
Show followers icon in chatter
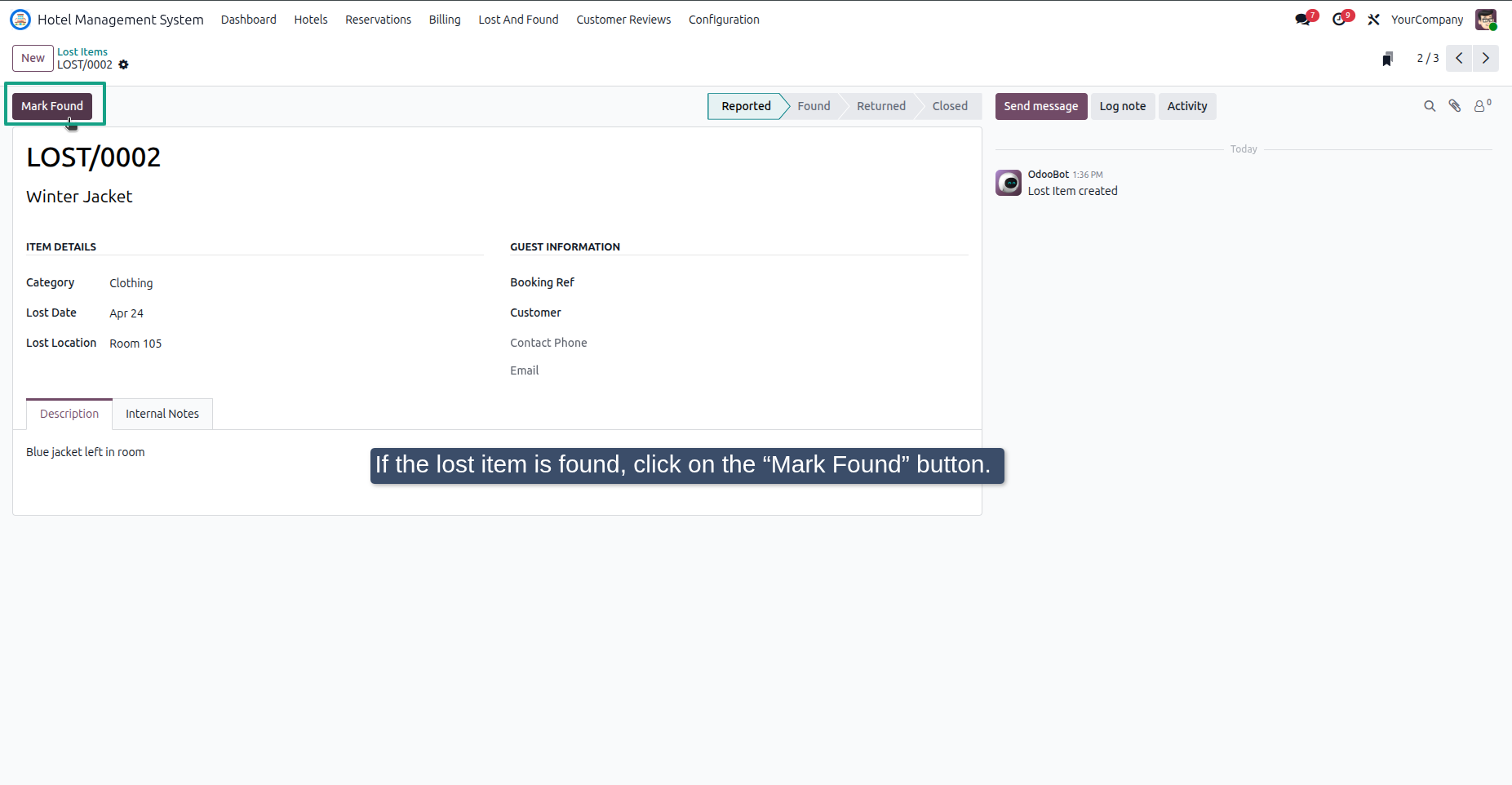coord(1482,106)
